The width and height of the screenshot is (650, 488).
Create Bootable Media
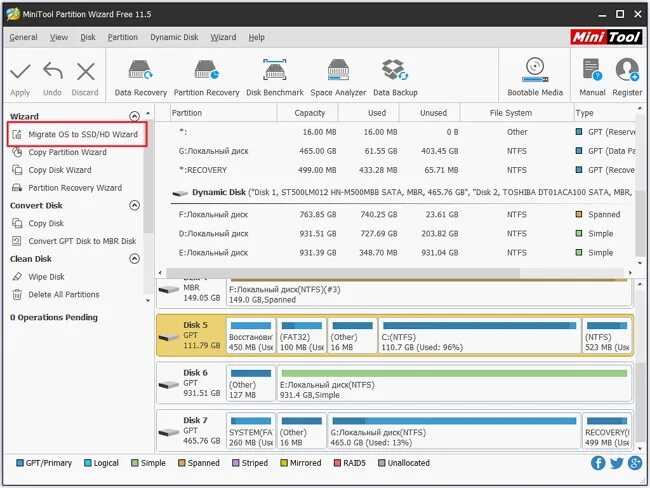point(535,78)
